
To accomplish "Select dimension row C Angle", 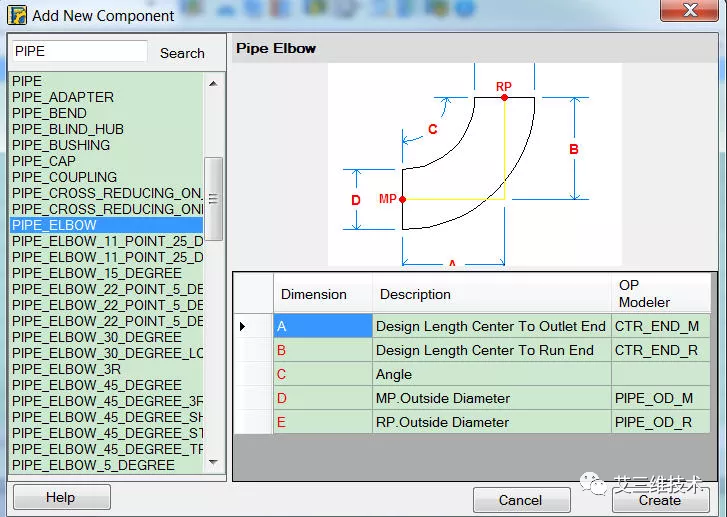I will [393, 374].
